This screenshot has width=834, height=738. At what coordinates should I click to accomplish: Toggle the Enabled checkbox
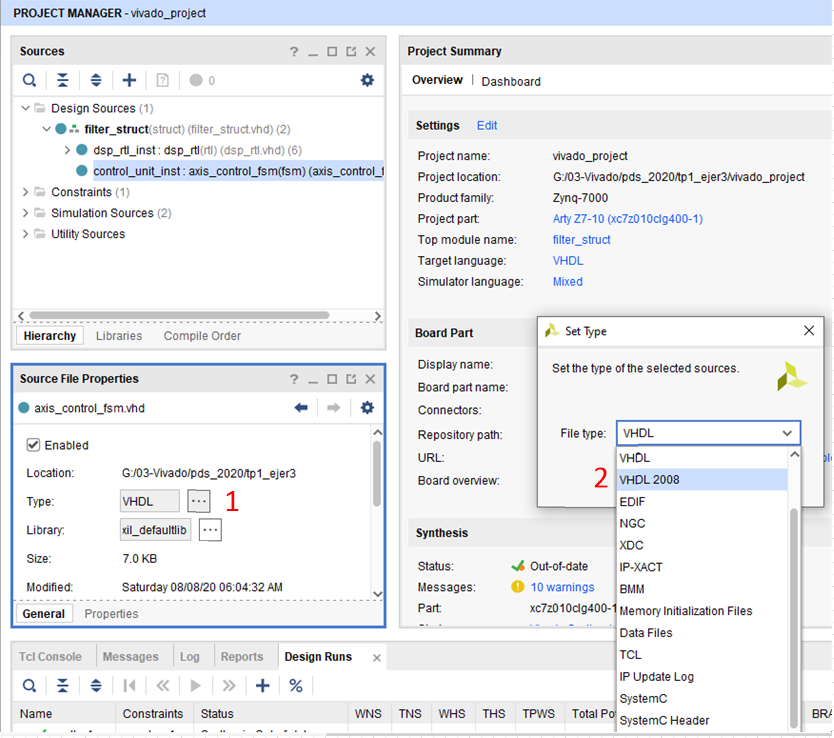point(33,445)
